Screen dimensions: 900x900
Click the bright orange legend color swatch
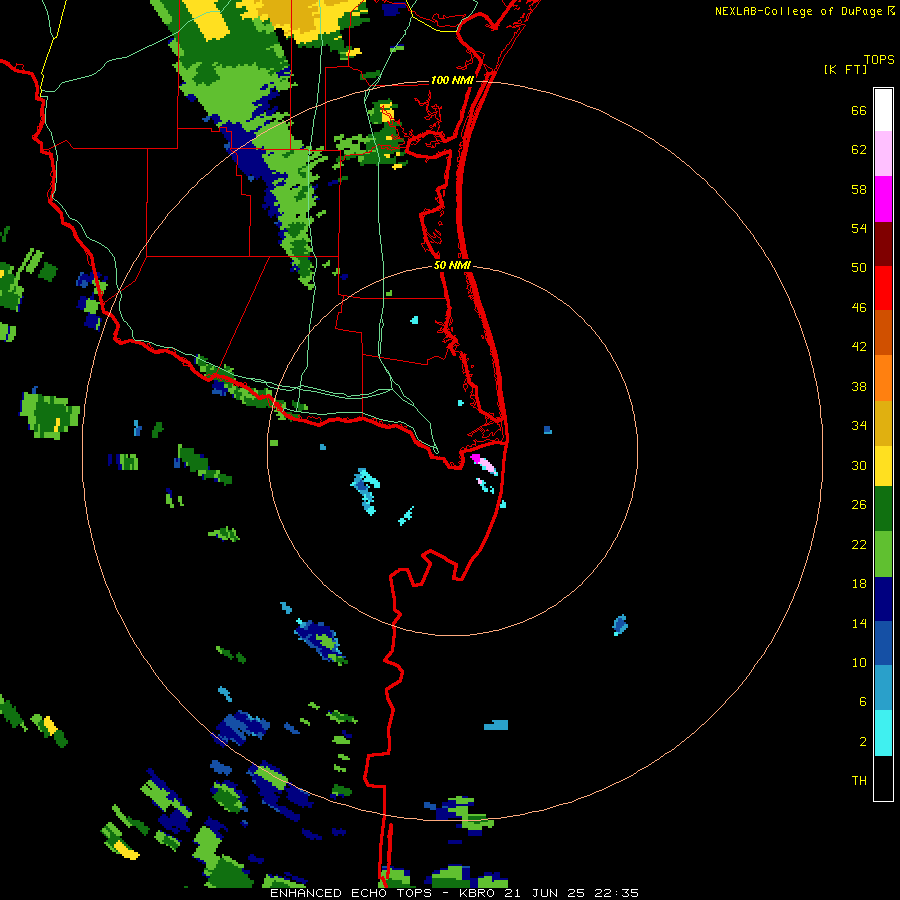(x=883, y=378)
